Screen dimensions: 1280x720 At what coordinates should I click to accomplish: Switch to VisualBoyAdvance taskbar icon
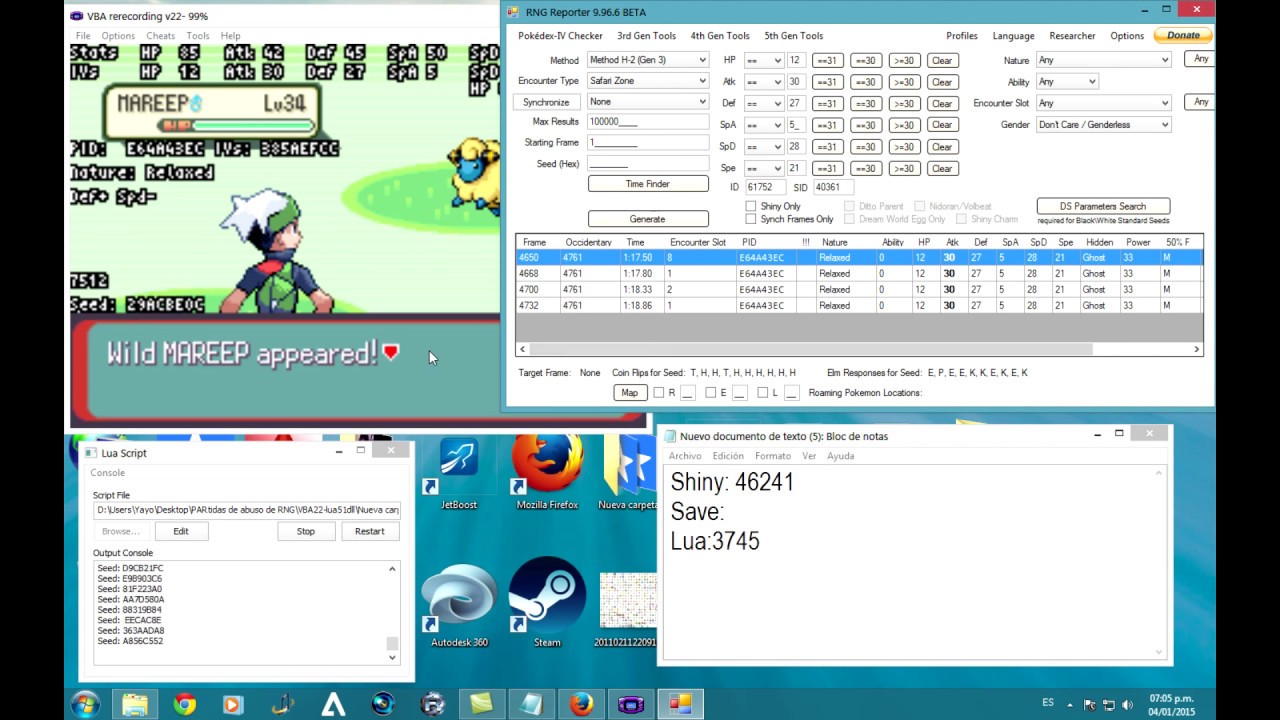pos(631,704)
